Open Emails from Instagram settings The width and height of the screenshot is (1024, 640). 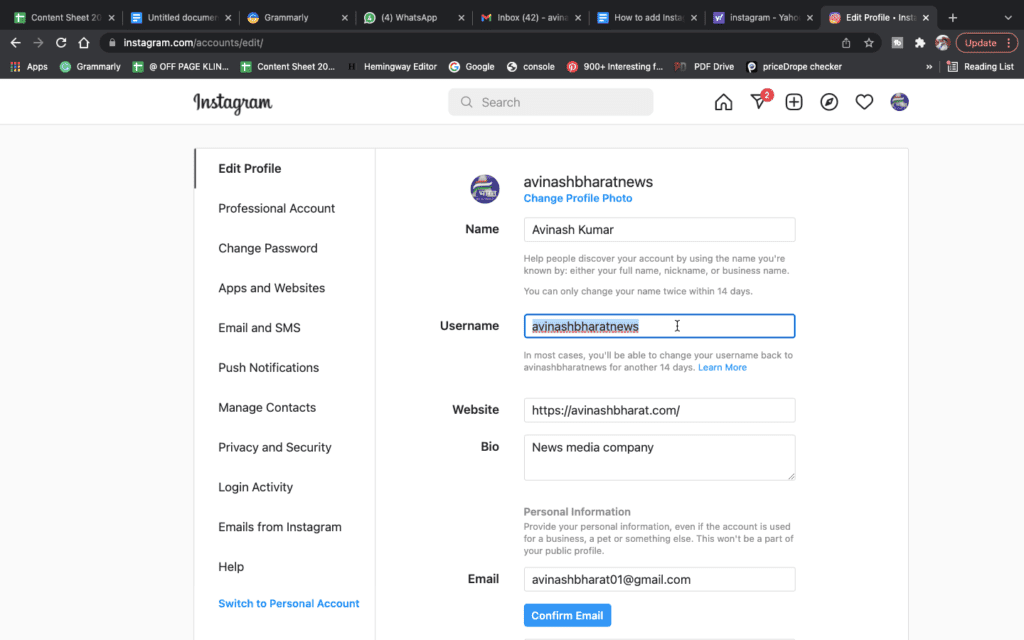pos(280,527)
